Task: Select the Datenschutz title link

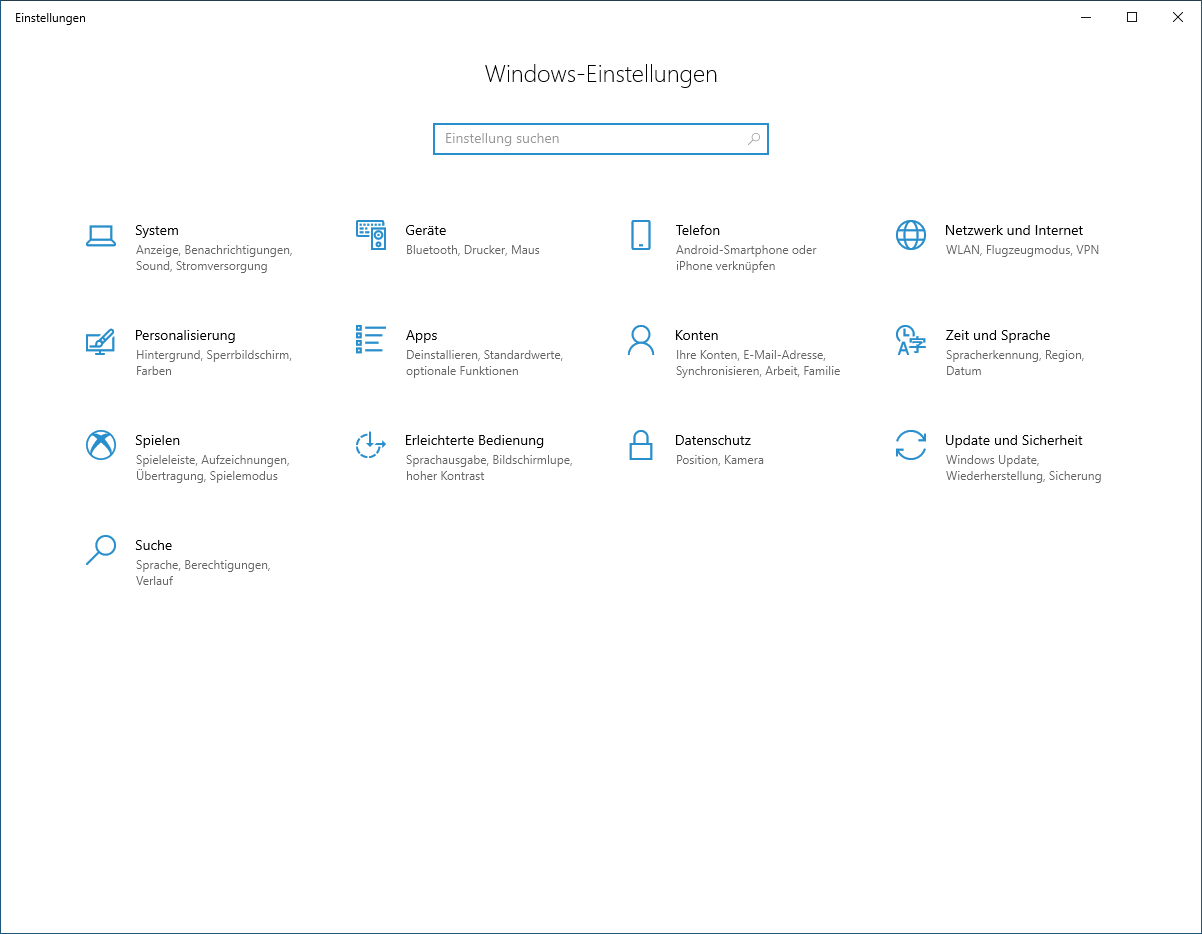Action: (713, 440)
